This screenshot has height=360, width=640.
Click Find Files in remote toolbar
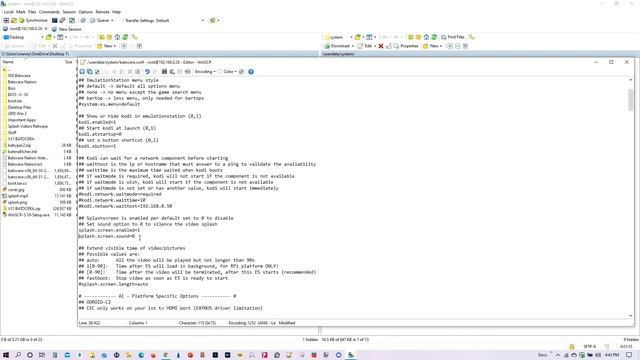tap(453, 37)
